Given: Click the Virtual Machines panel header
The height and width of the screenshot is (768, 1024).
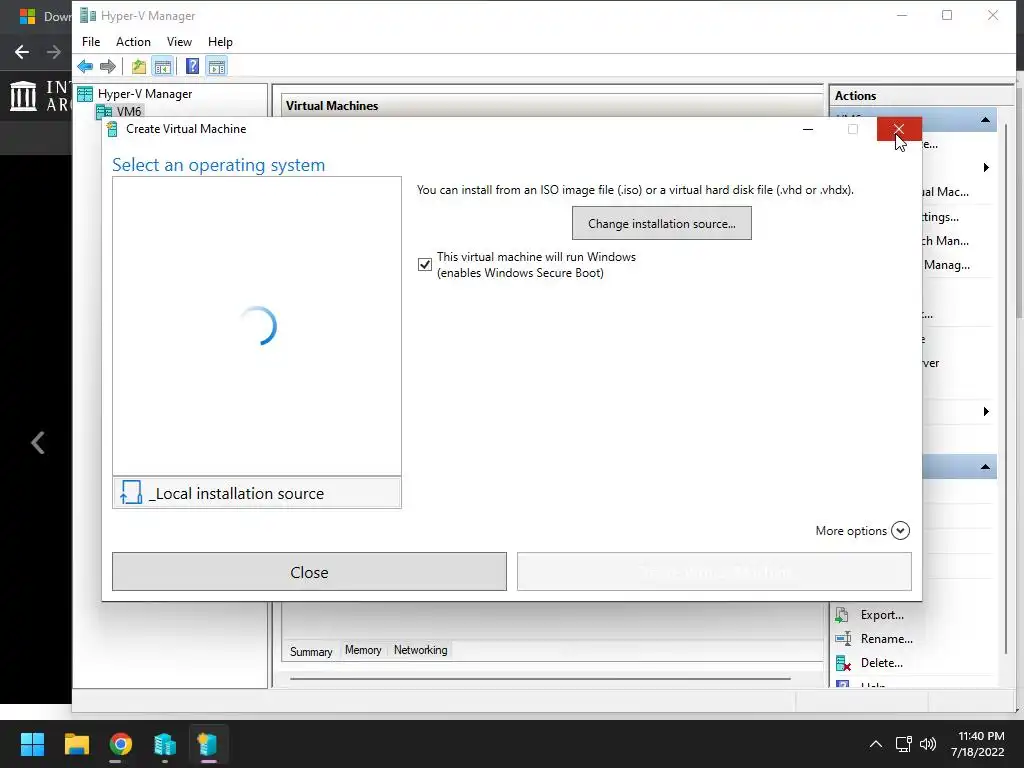Looking at the screenshot, I should [x=552, y=106].
